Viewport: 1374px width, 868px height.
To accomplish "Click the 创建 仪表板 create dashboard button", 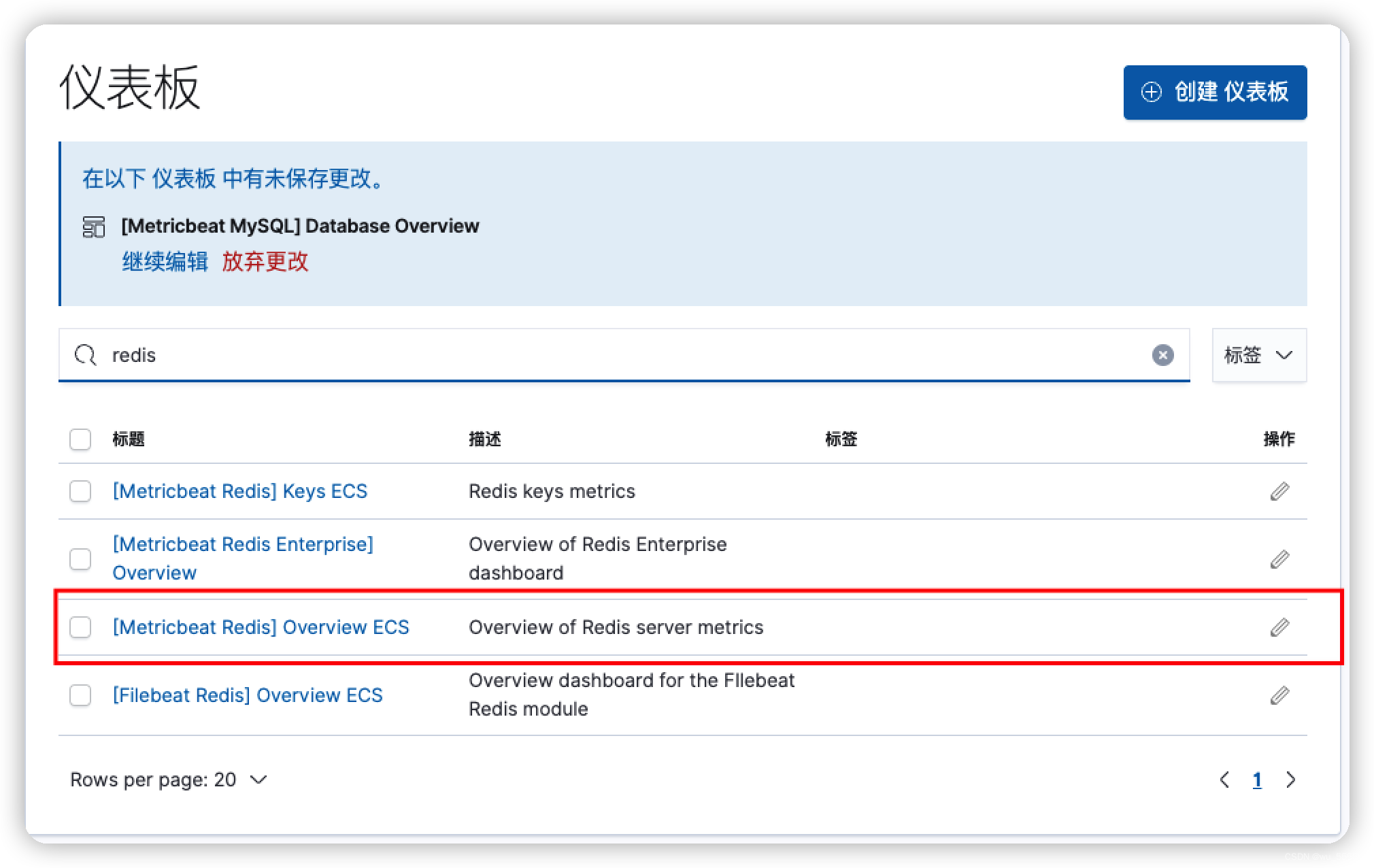I will (1215, 92).
